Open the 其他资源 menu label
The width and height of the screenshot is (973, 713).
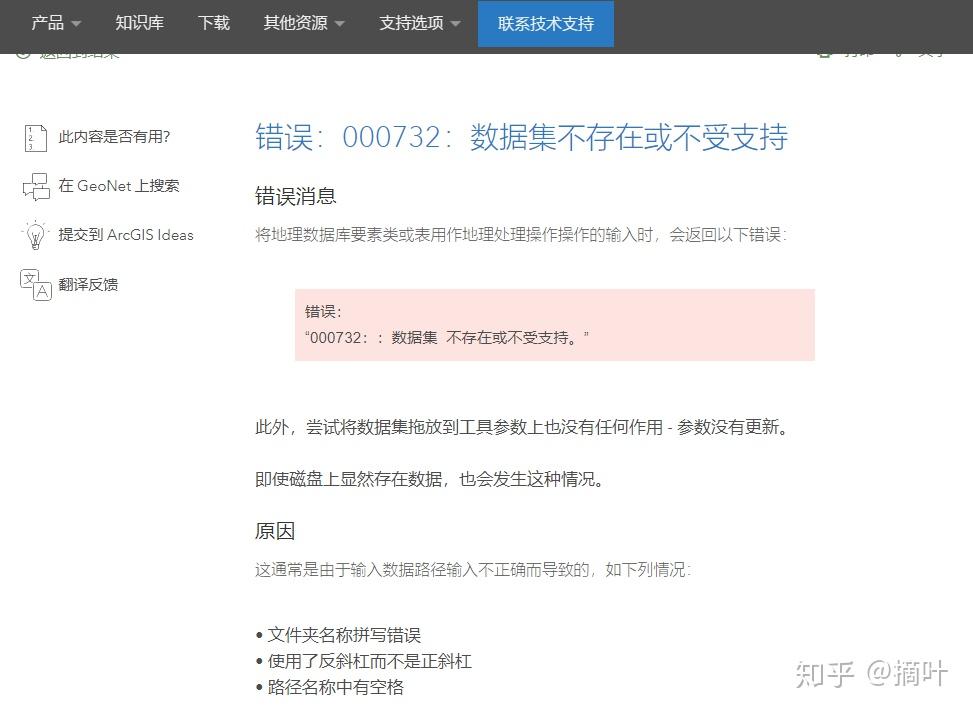295,24
